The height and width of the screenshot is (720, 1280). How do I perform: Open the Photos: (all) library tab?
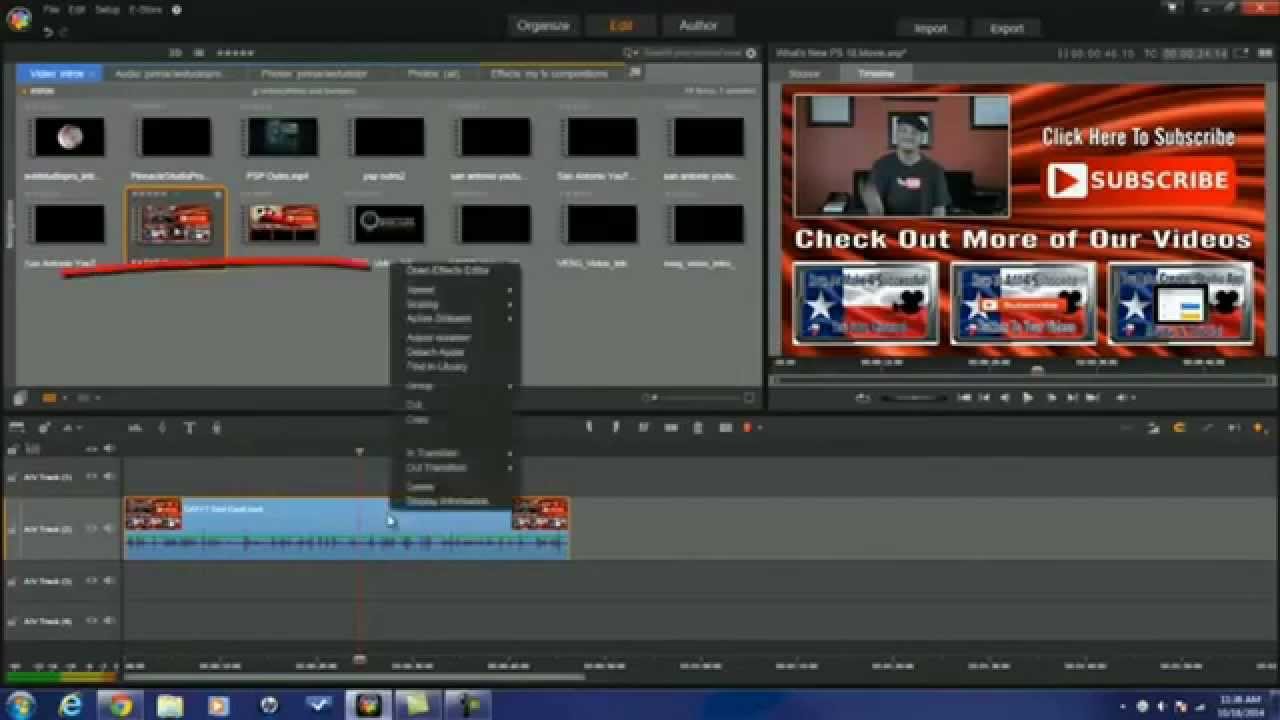(433, 74)
